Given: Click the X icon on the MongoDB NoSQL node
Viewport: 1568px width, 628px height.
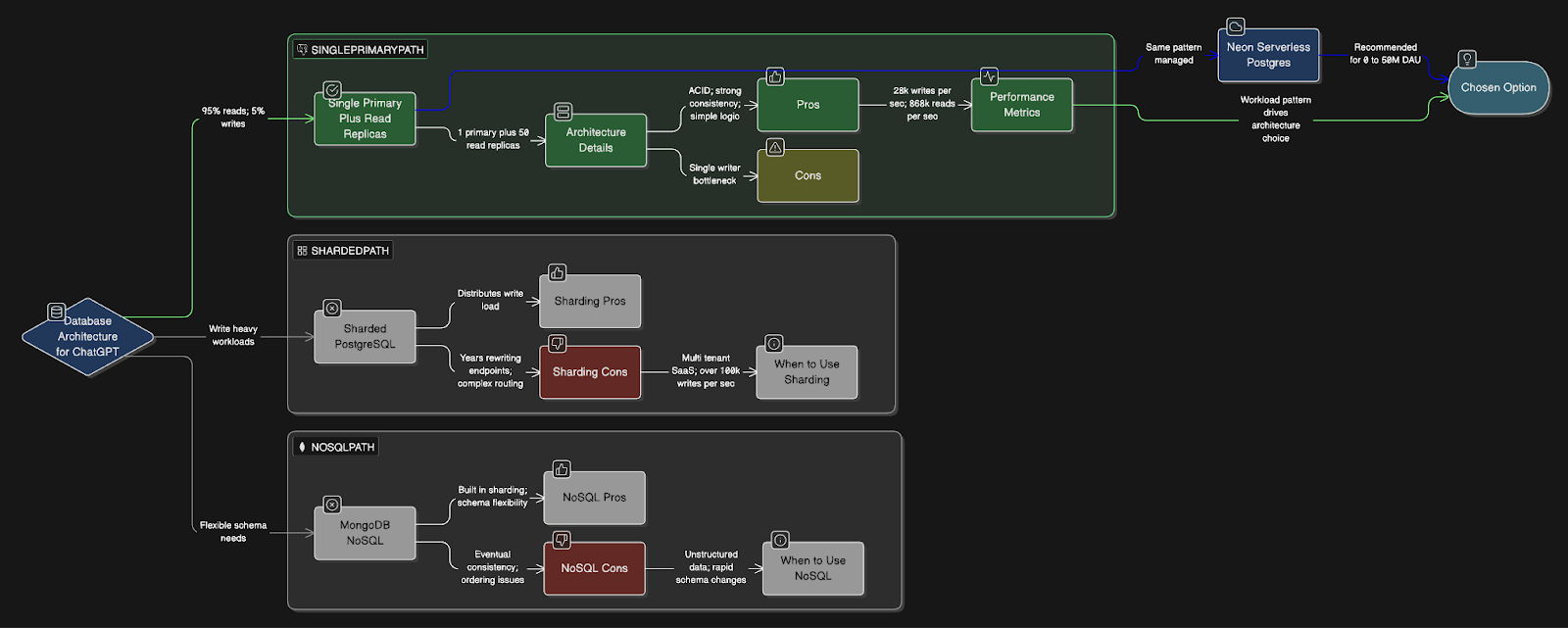Looking at the screenshot, I should point(332,505).
